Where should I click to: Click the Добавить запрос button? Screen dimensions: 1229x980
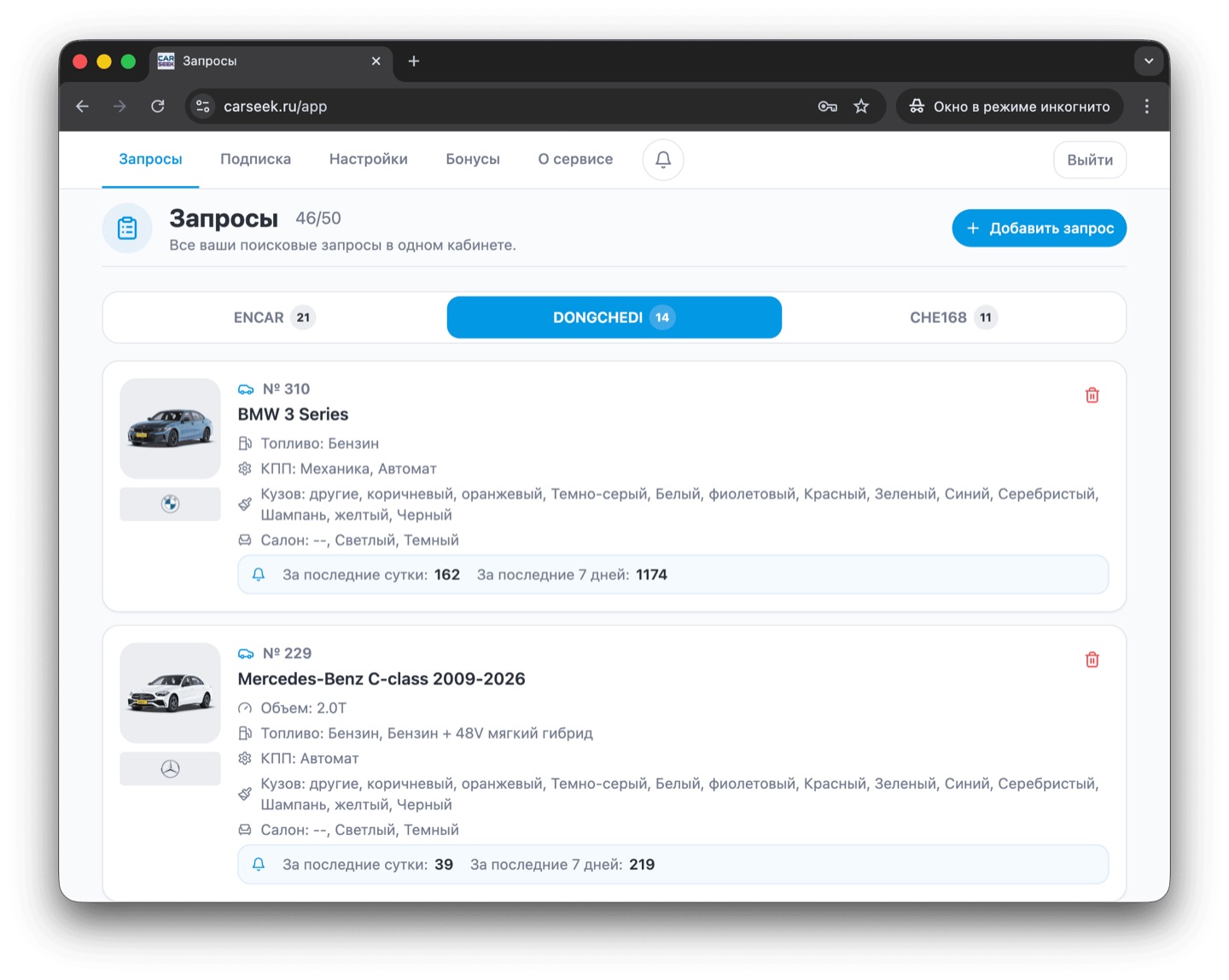[x=1040, y=228]
